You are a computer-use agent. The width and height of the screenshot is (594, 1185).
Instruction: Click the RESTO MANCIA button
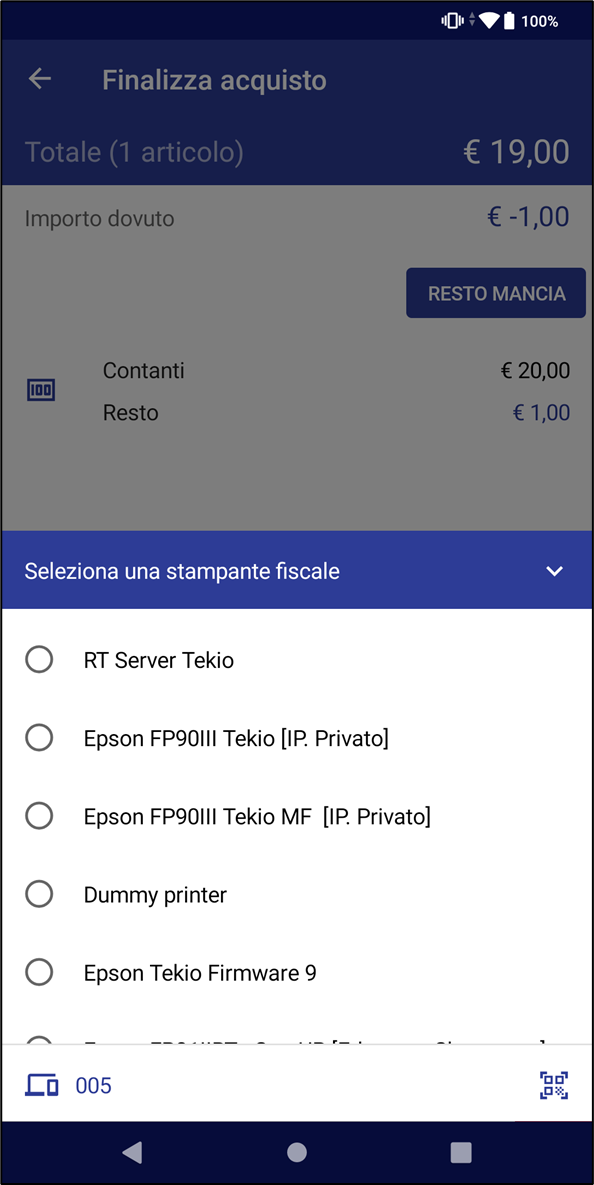496,293
